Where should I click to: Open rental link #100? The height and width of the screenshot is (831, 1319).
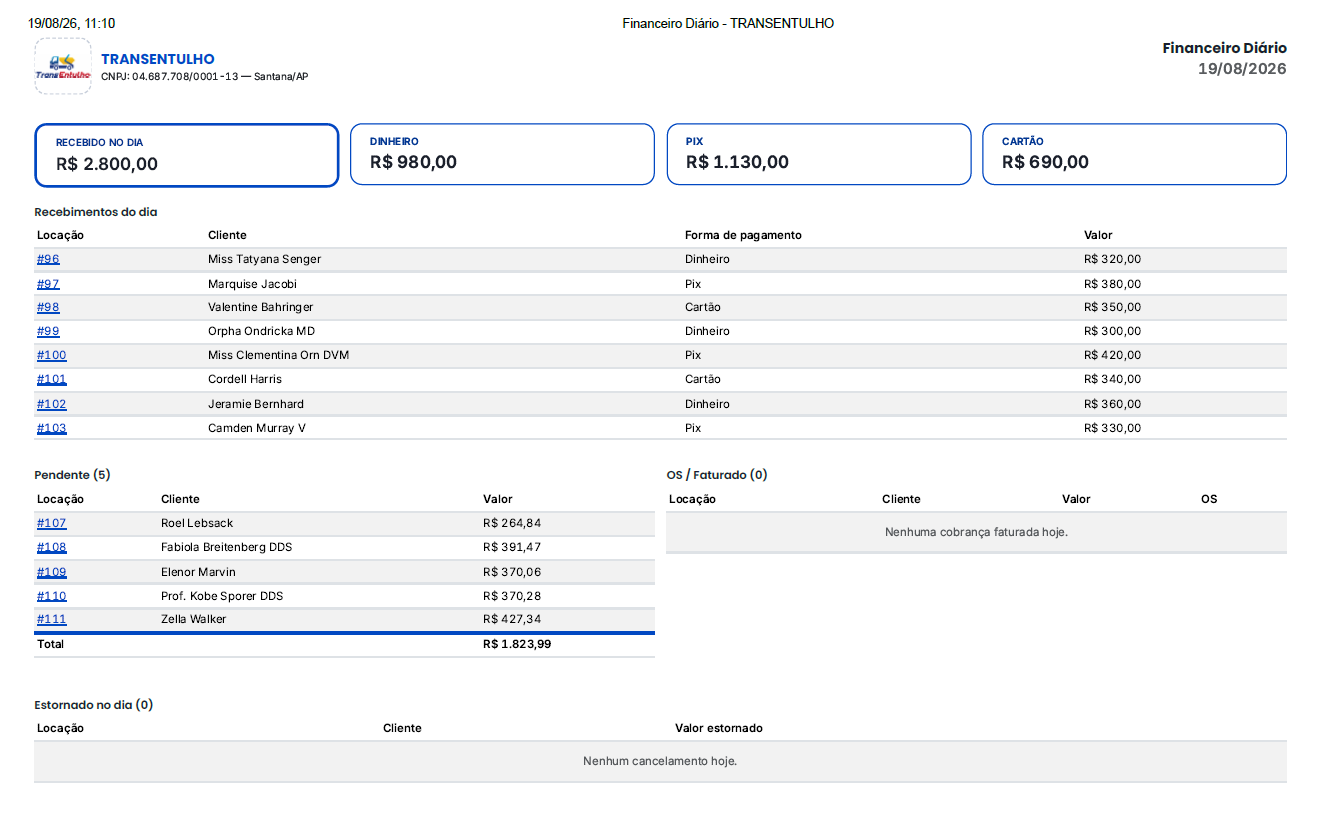[x=52, y=355]
